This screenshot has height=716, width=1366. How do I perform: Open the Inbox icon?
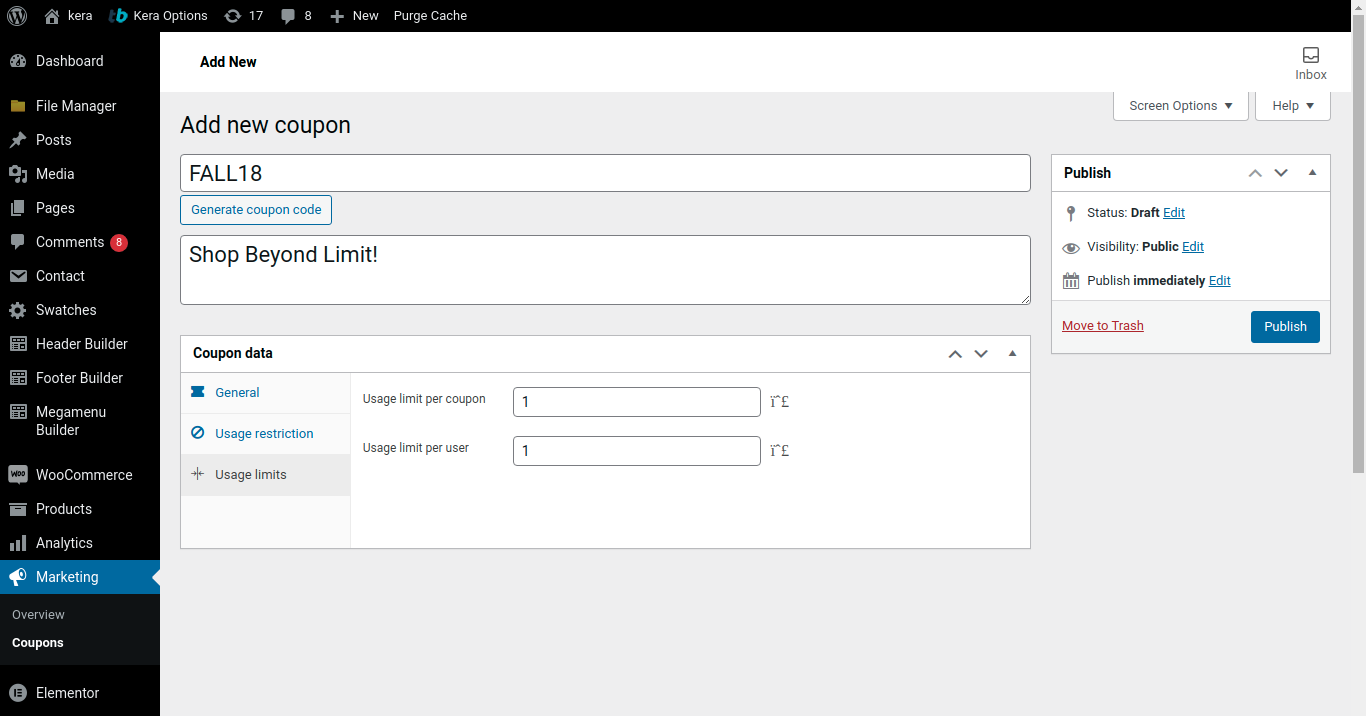pos(1311,55)
